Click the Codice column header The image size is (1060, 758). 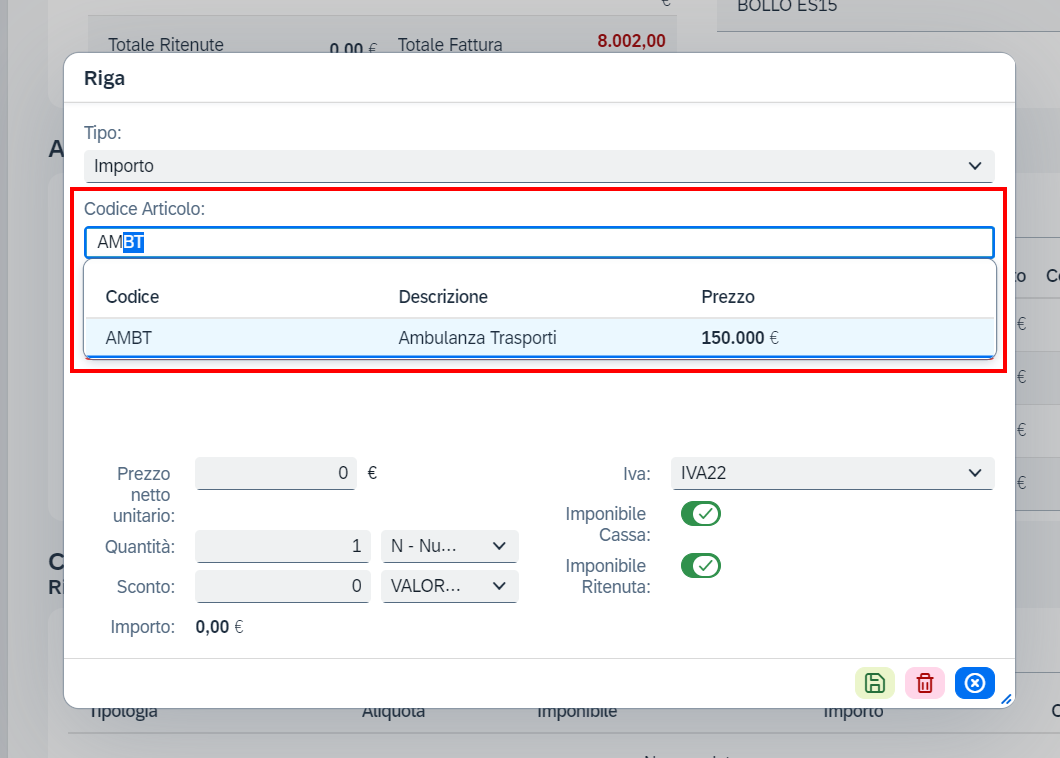[132, 297]
